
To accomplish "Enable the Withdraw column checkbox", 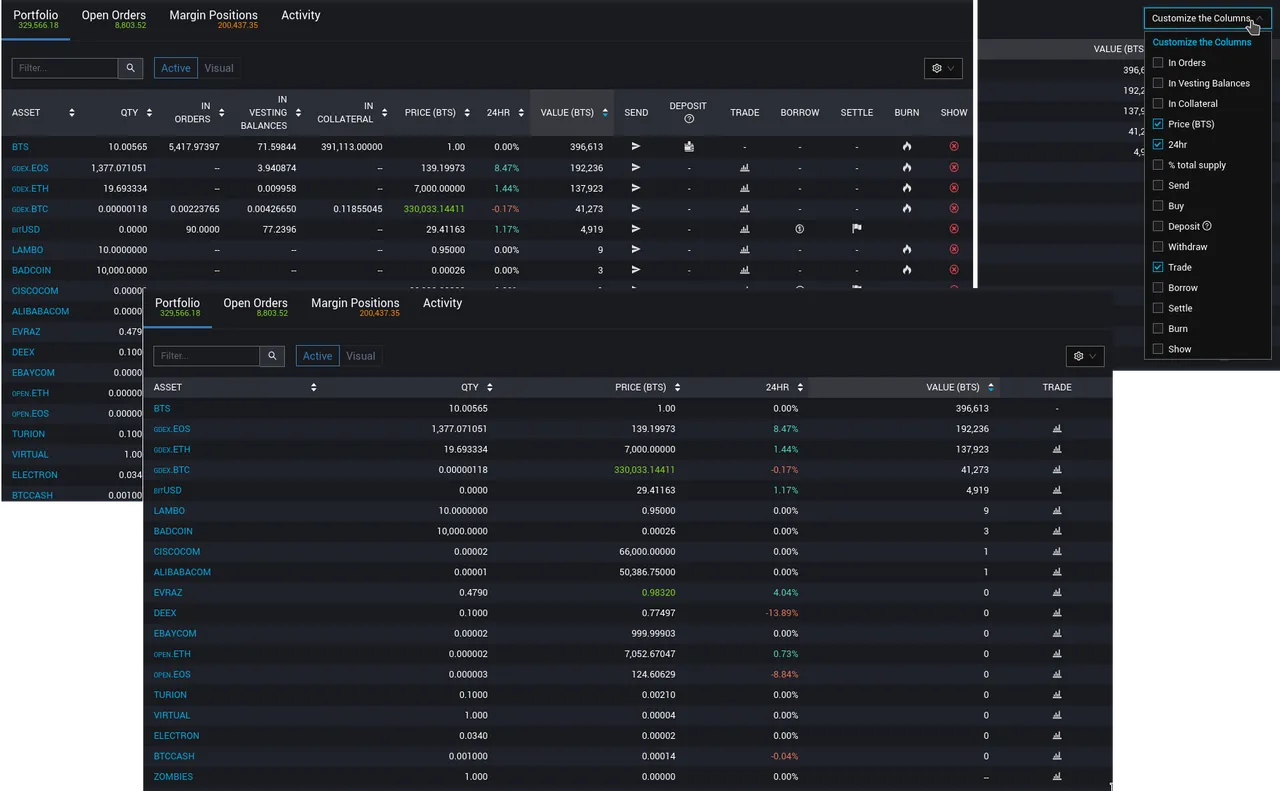I will coord(1158,246).
